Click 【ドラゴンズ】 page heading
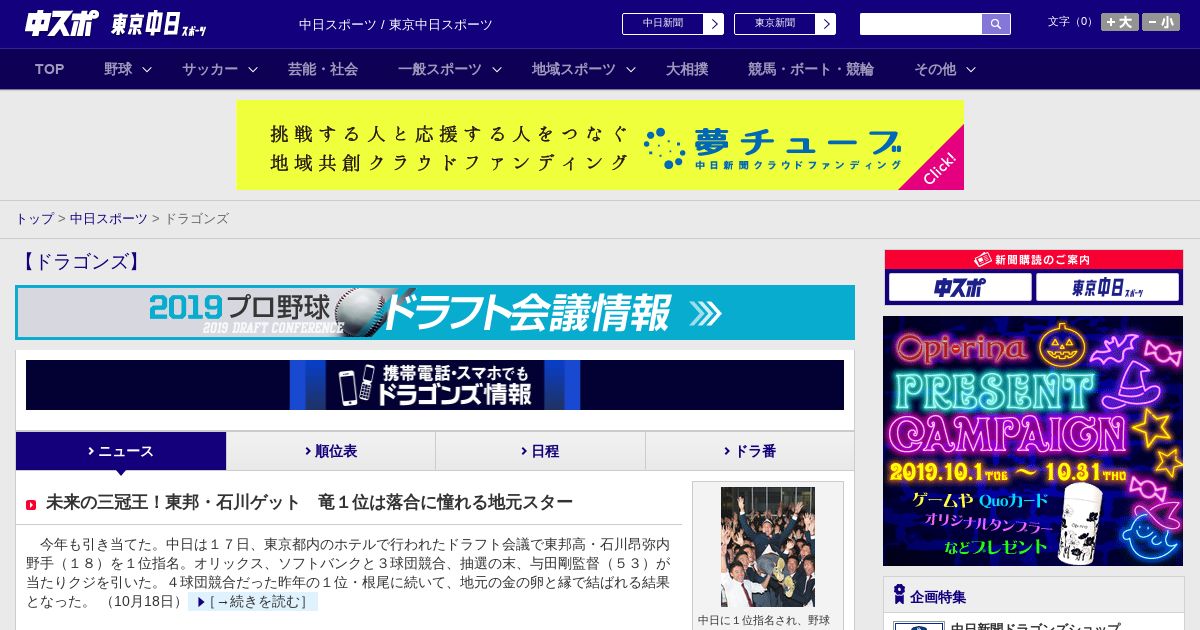This screenshot has height=630, width=1200. [x=82, y=262]
